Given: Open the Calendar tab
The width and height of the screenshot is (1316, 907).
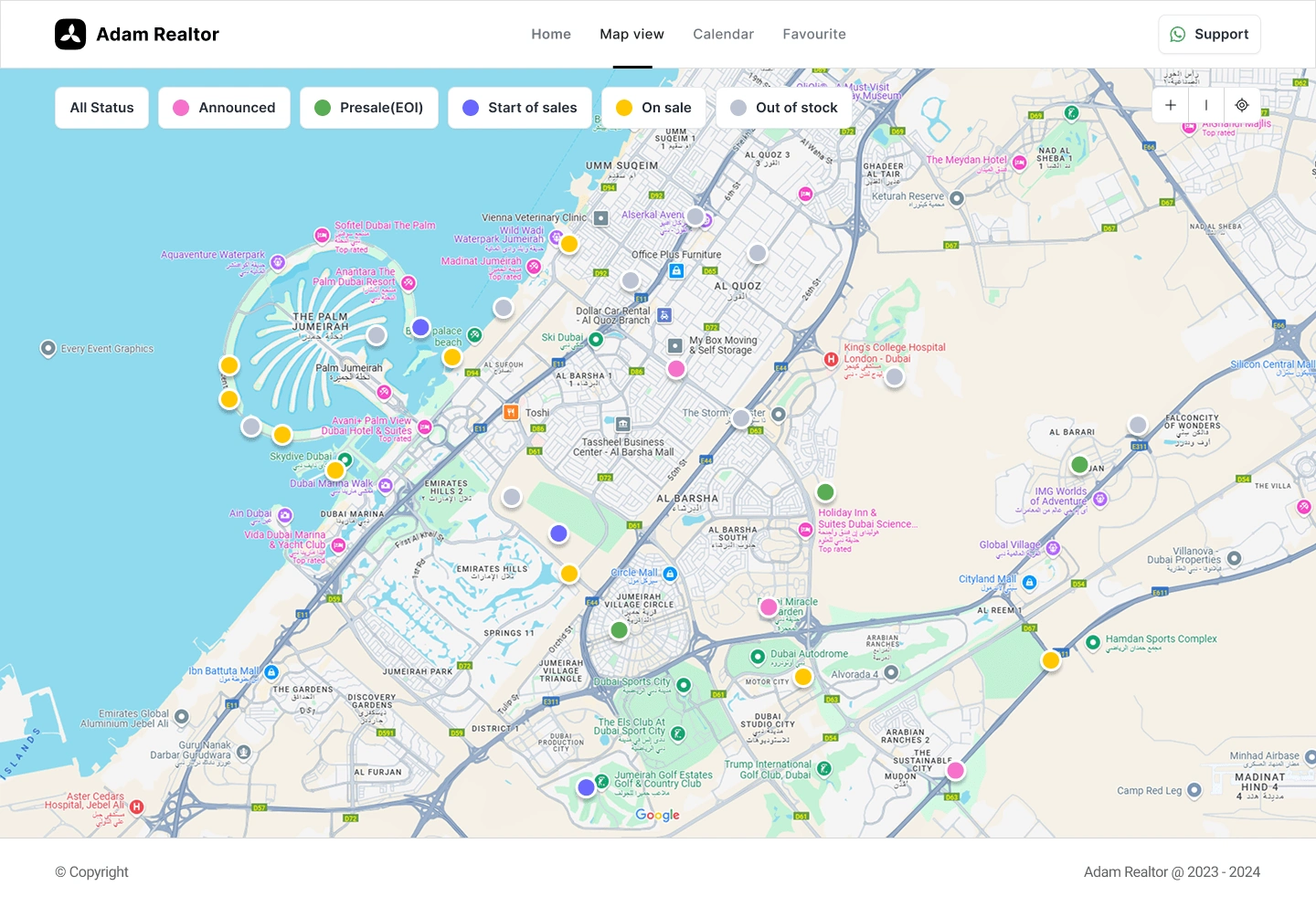Looking at the screenshot, I should pos(724,34).
